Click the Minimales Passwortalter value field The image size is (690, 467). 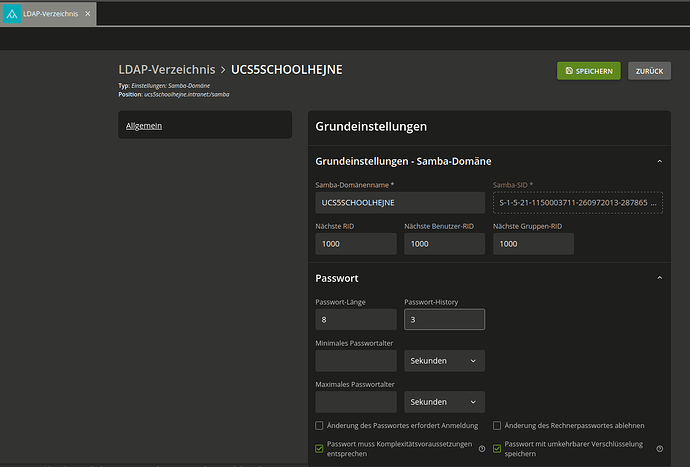coord(356,361)
